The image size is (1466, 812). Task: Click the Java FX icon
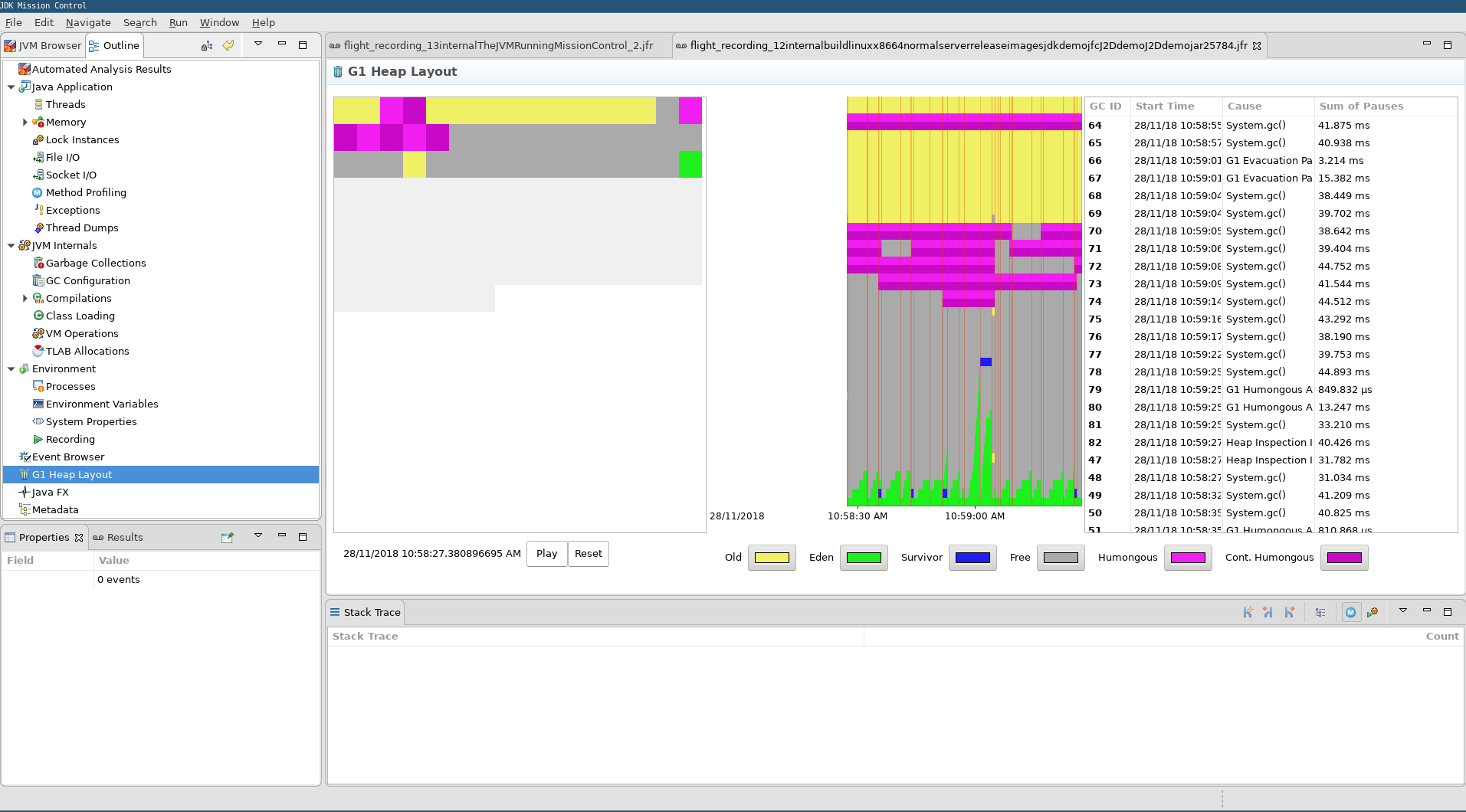[x=25, y=492]
